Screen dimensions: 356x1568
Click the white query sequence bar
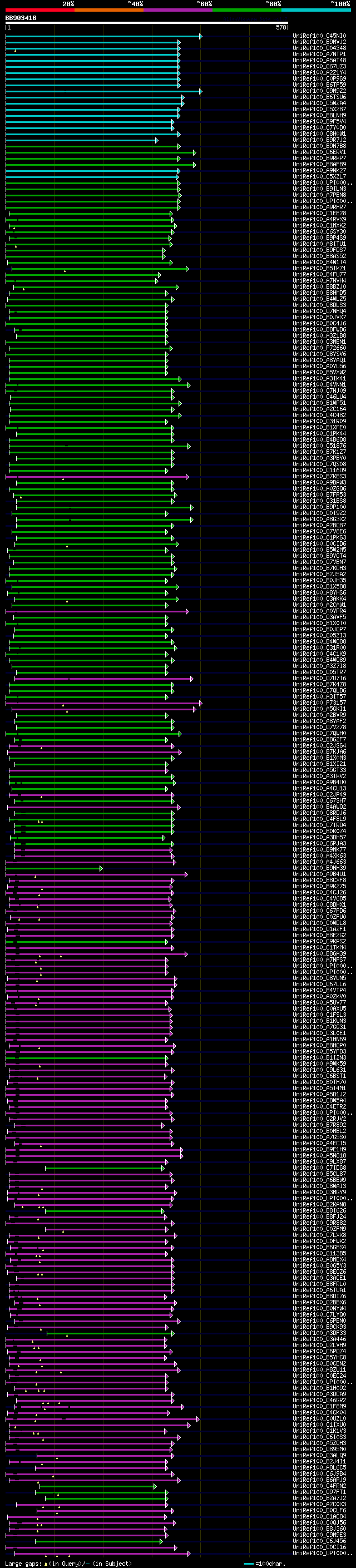[147, 23]
